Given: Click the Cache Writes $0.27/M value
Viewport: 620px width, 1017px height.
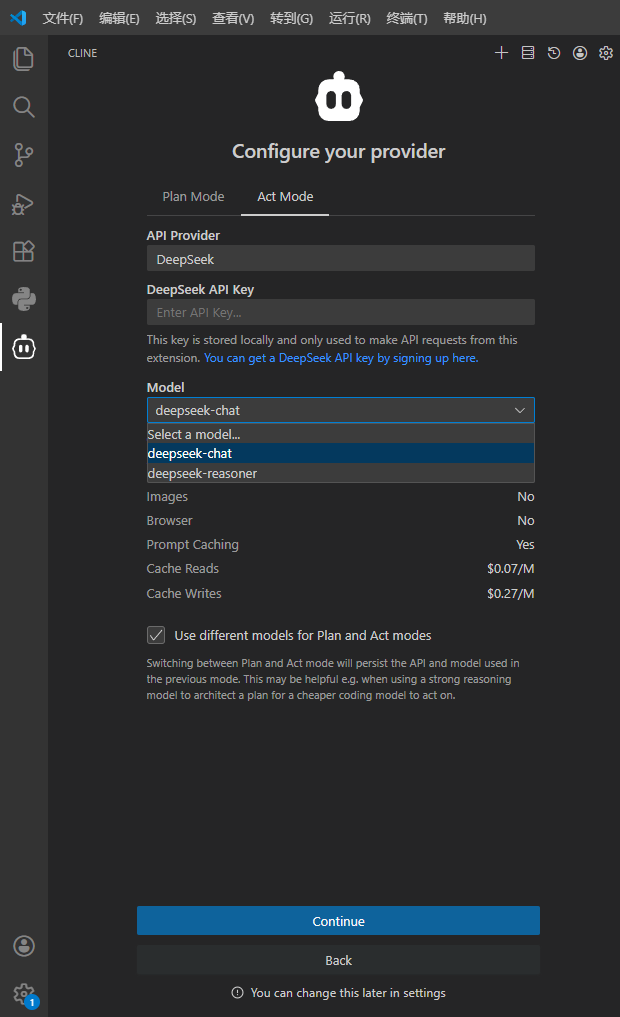Looking at the screenshot, I should point(510,593).
